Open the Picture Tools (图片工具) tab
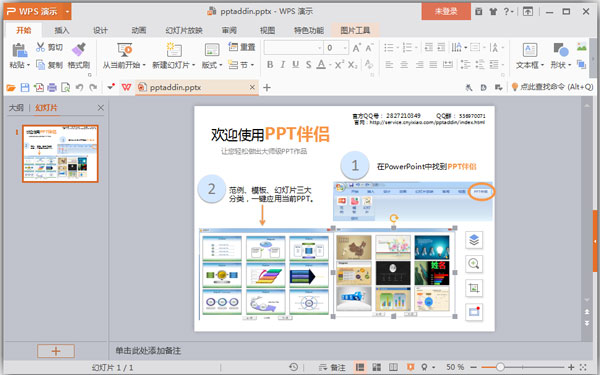 [355, 30]
